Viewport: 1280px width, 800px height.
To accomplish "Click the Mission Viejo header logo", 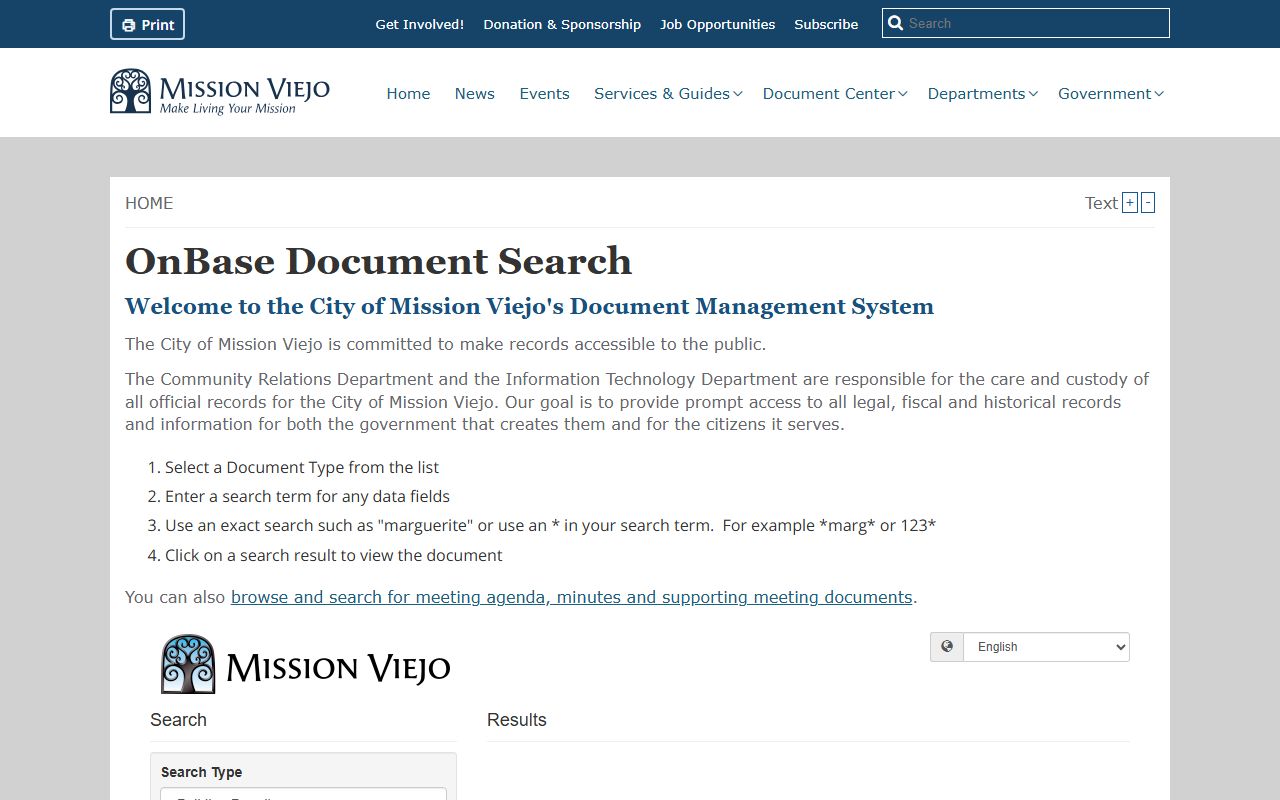I will (220, 92).
